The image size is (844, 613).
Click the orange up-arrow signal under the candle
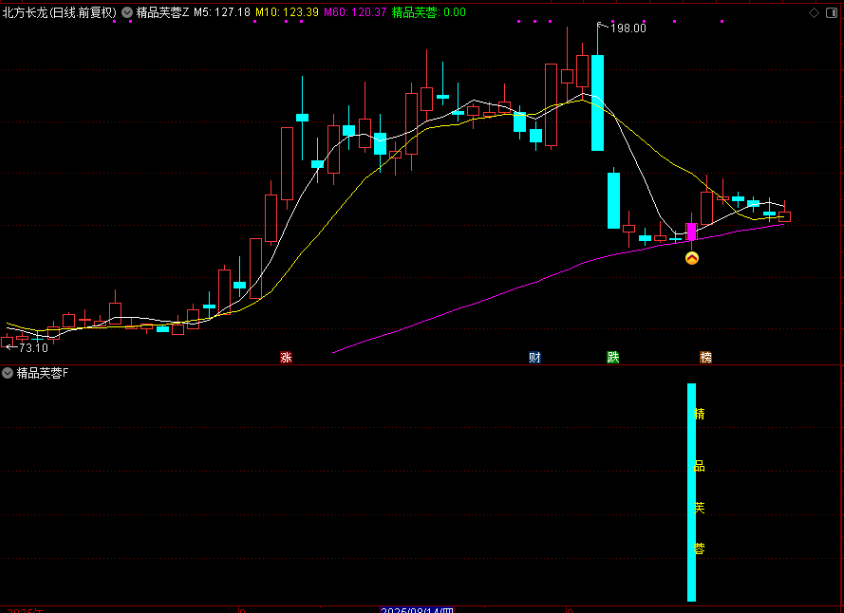pyautogui.click(x=691, y=258)
